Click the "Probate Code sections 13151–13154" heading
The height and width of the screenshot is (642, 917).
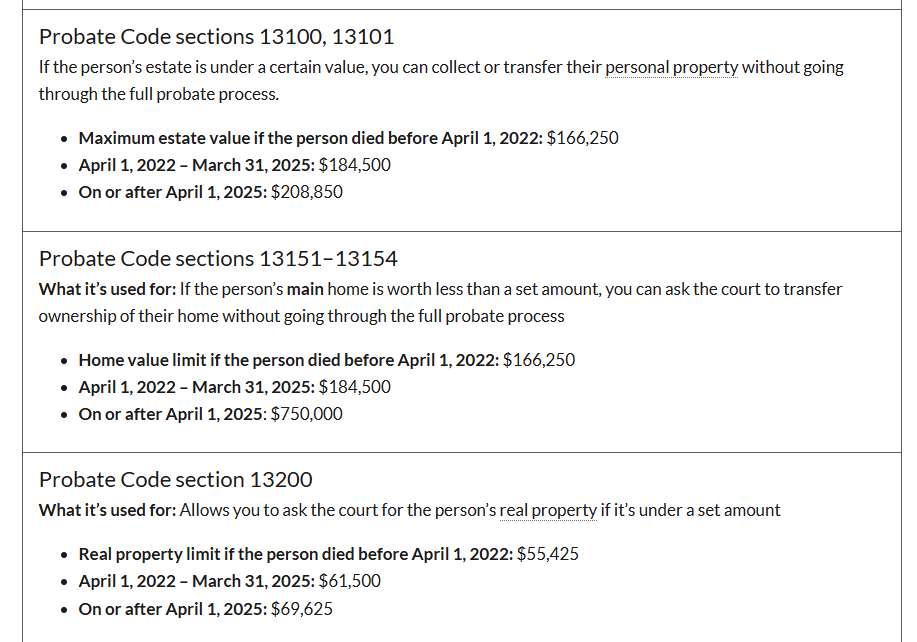coord(218,259)
